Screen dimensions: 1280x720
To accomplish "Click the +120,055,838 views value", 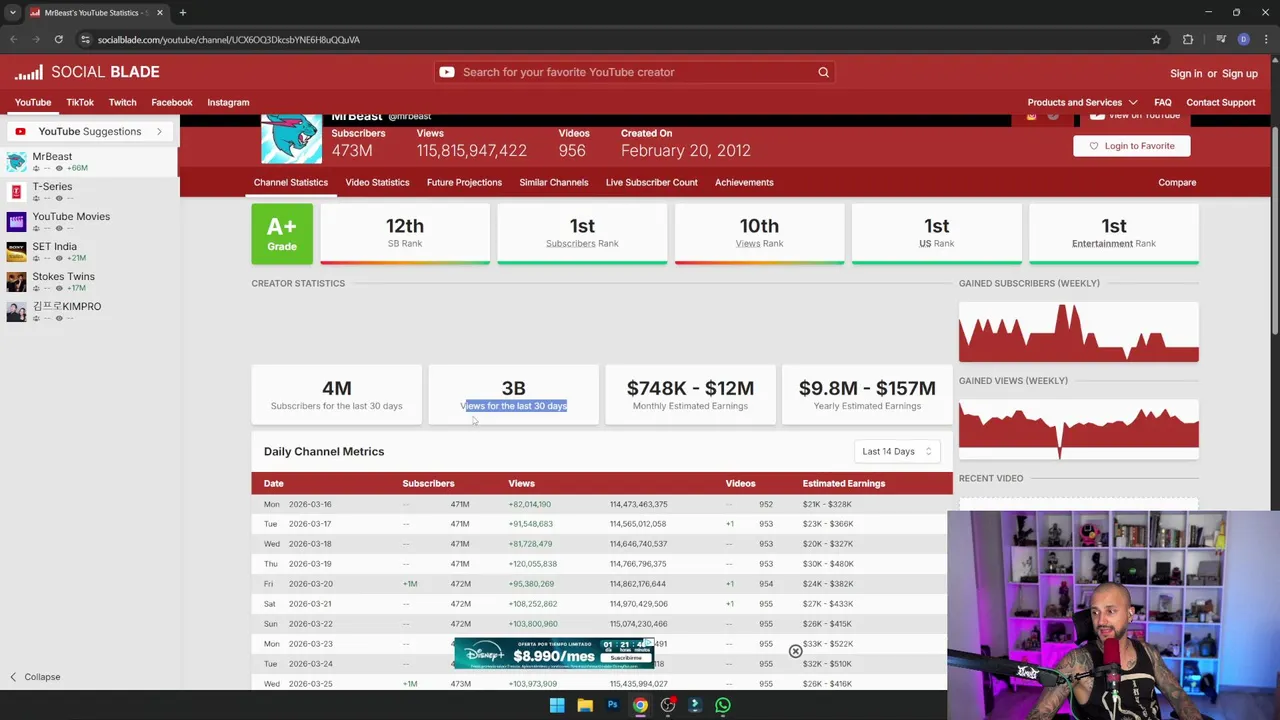I will 533,564.
